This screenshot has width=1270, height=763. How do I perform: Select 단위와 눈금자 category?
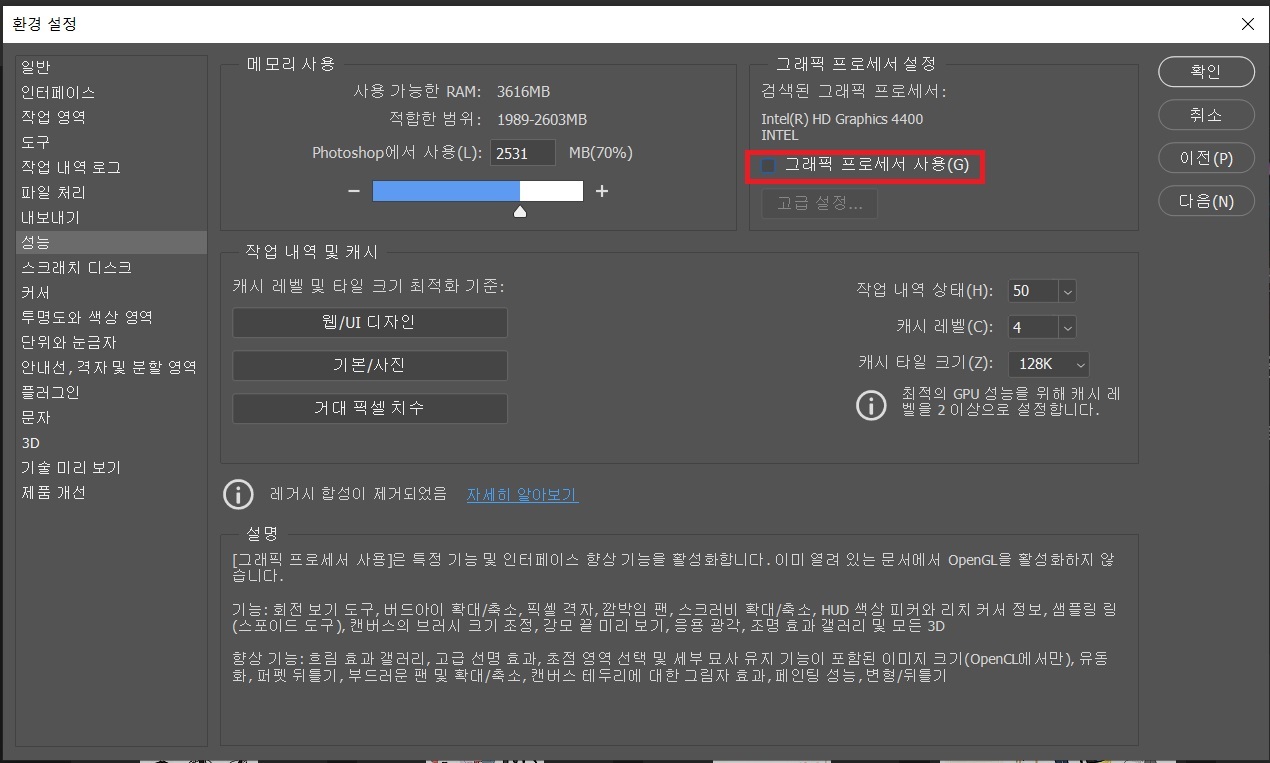click(69, 342)
